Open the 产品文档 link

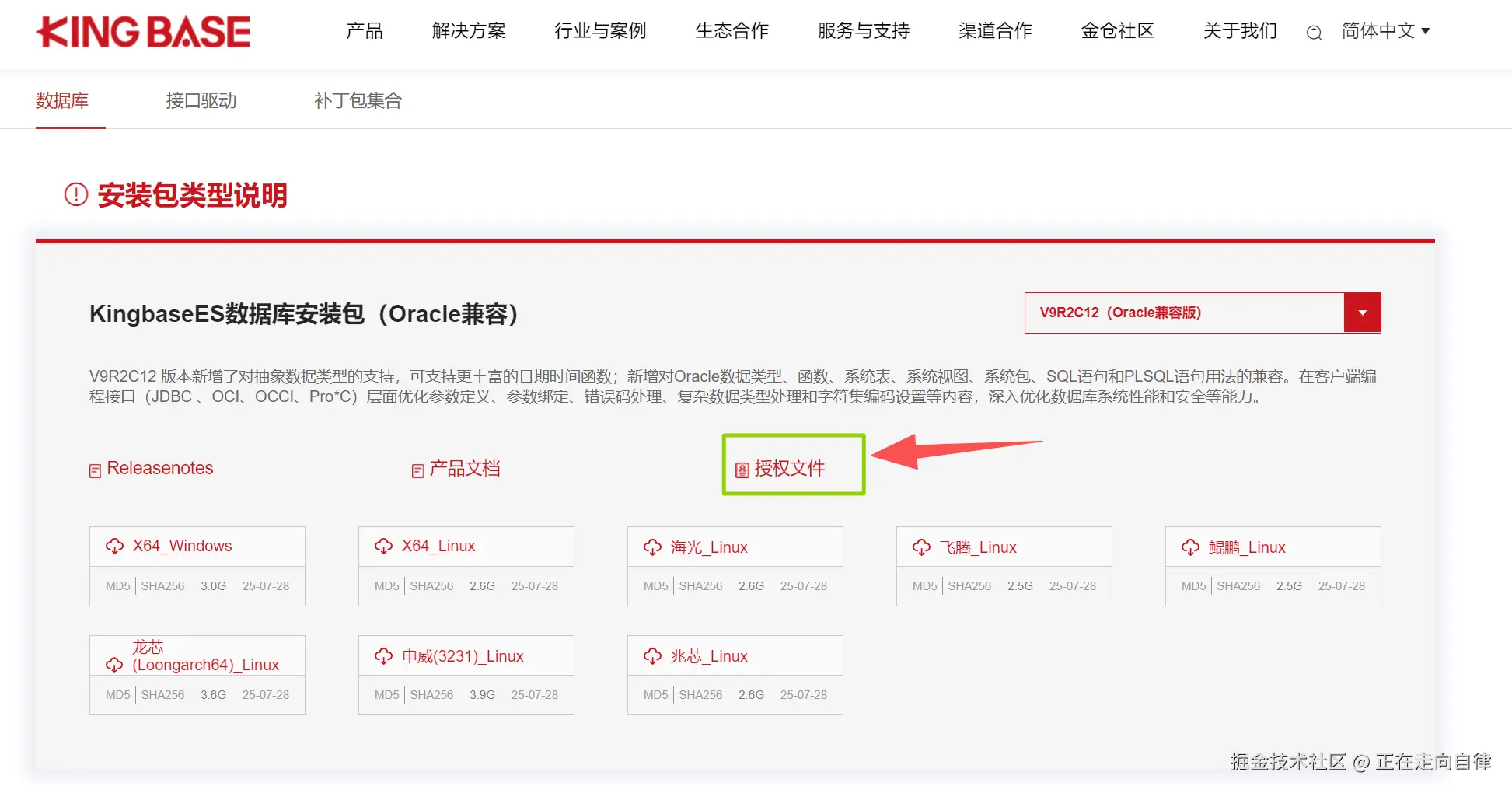[465, 468]
